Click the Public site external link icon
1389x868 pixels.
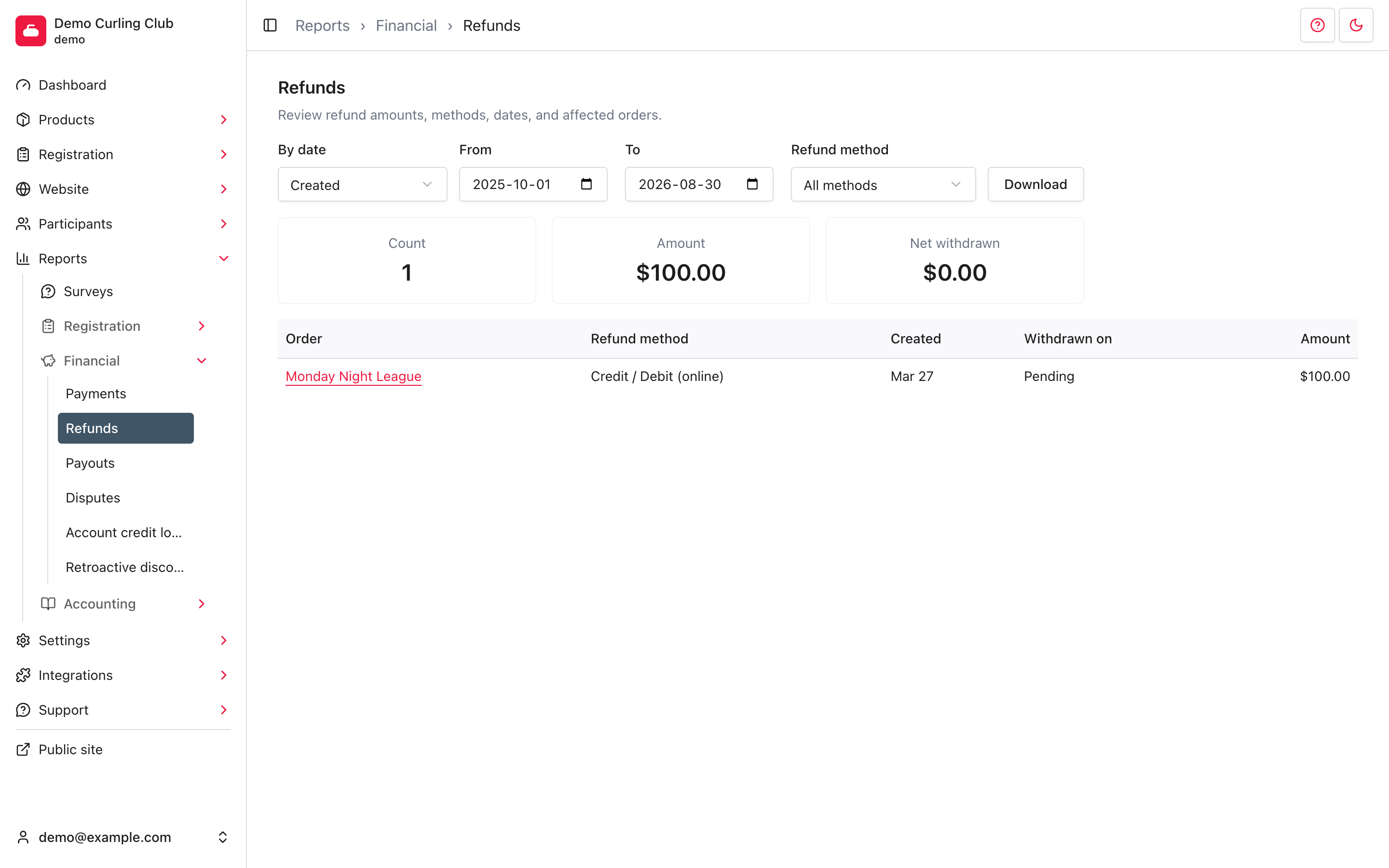(x=23, y=749)
